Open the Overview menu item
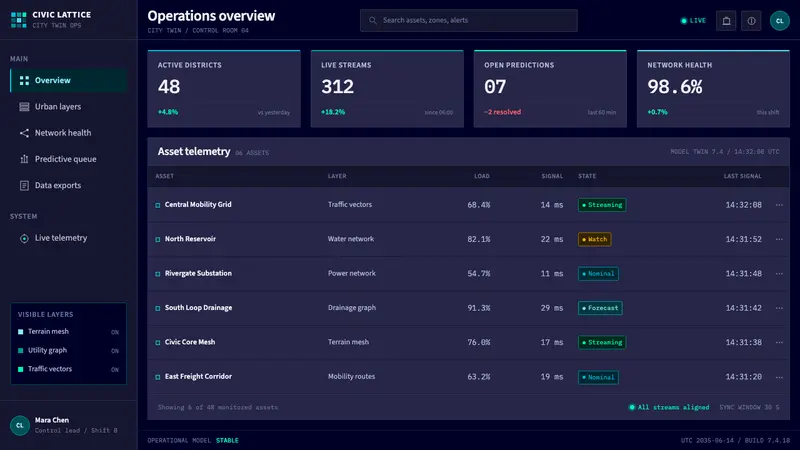Viewport: 800px width, 450px height. click(x=68, y=81)
